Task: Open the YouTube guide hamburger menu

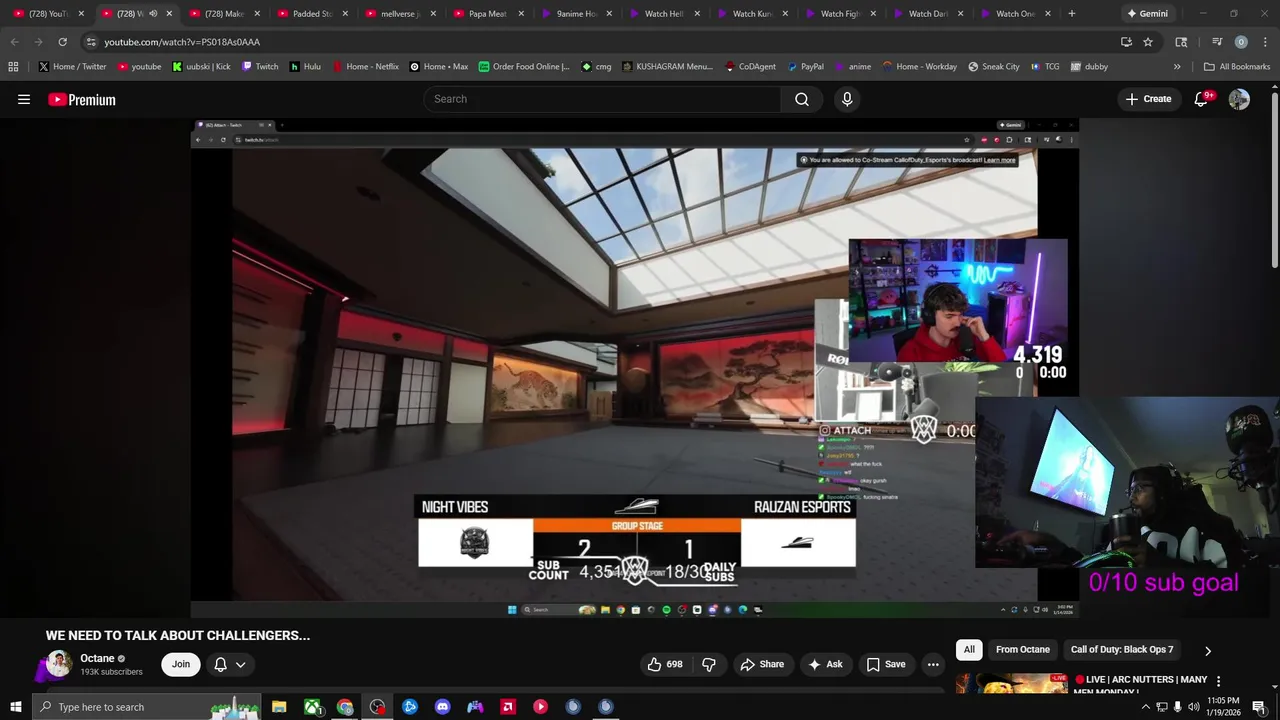Action: (x=24, y=99)
